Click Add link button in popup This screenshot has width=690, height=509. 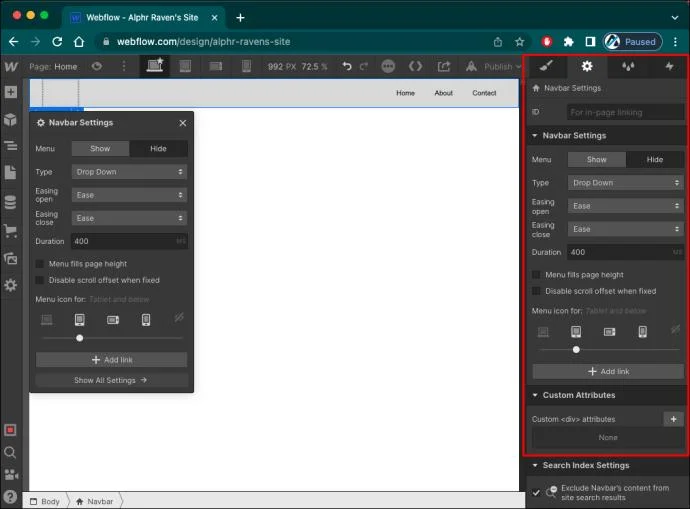click(x=111, y=360)
